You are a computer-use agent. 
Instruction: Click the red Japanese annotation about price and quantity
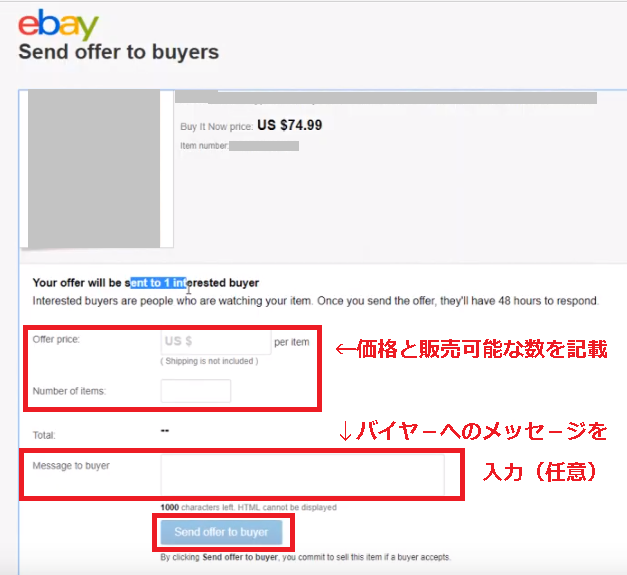(x=472, y=349)
